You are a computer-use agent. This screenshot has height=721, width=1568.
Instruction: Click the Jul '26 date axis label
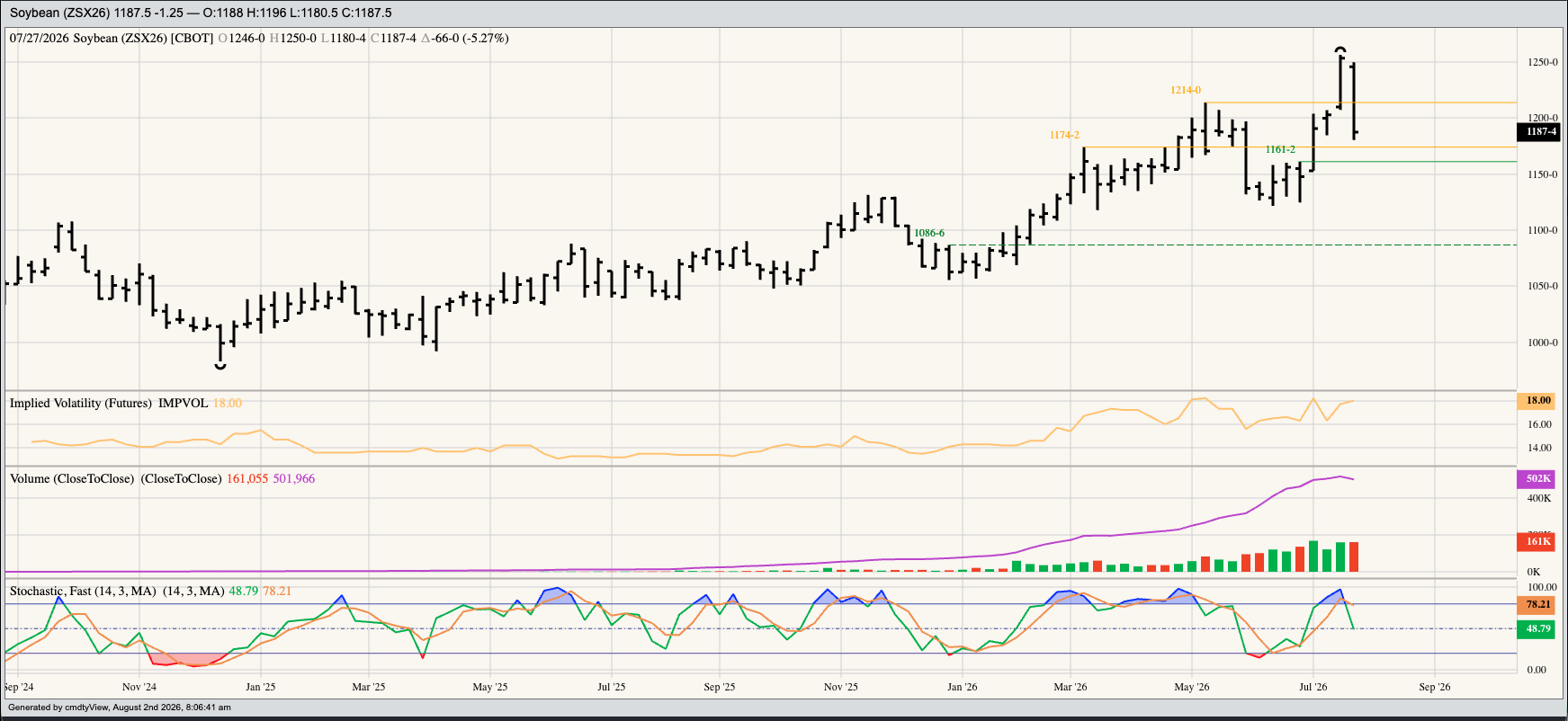click(x=1313, y=687)
